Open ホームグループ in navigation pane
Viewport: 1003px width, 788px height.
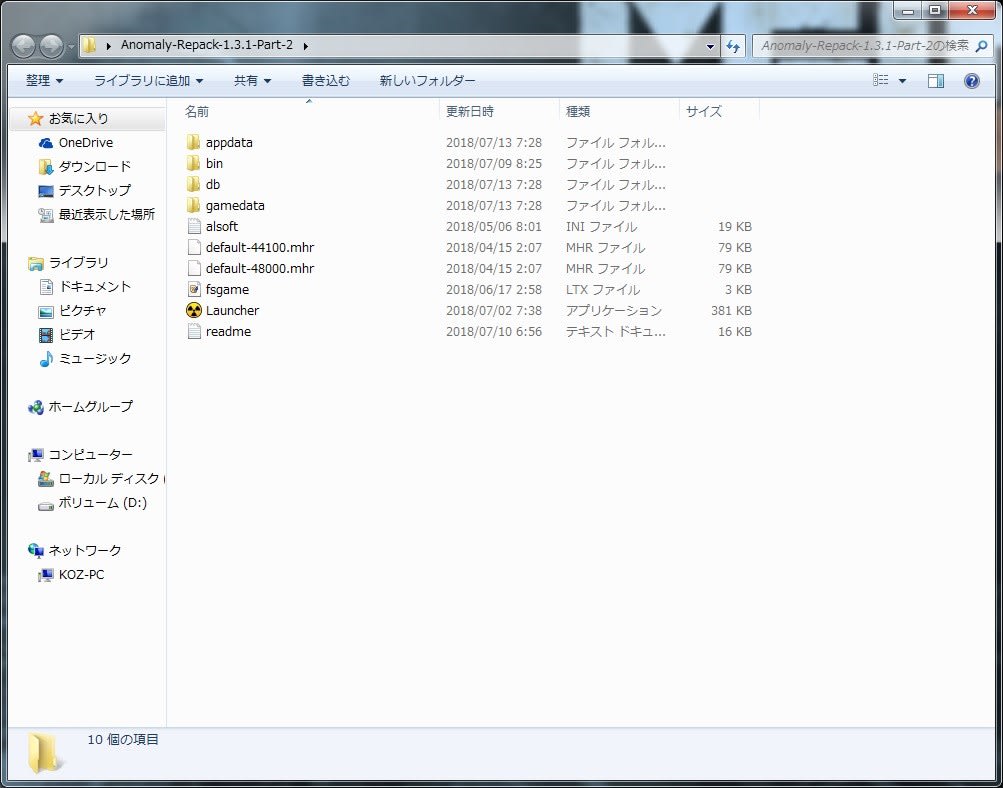[90, 407]
